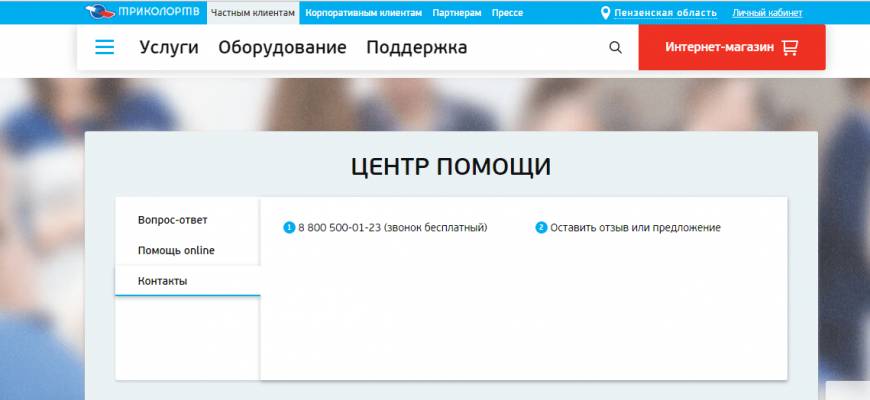Open the Партнерам section
This screenshot has height=400, width=870.
pos(457,12)
